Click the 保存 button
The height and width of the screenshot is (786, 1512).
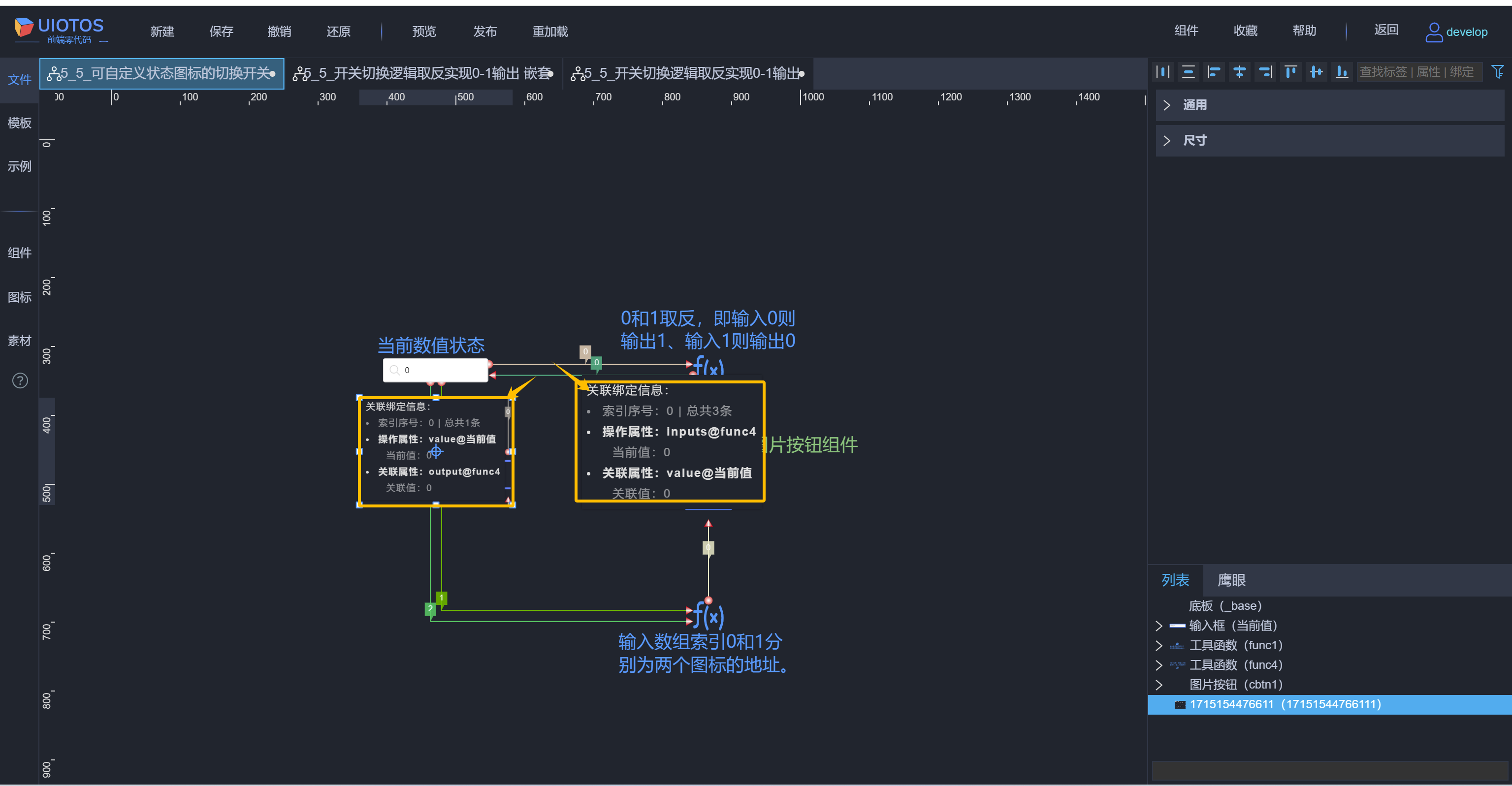point(221,31)
